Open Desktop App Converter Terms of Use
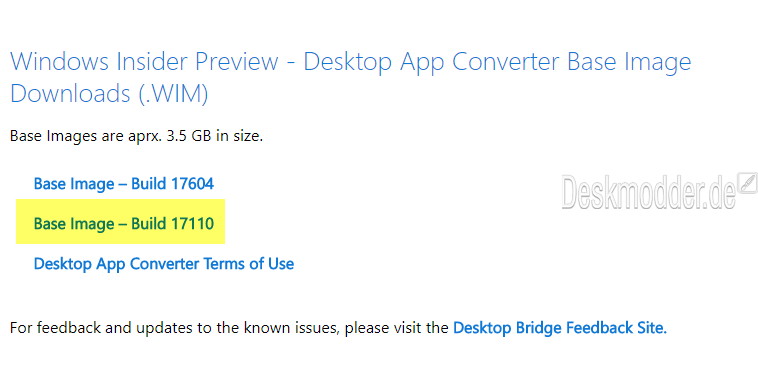The image size is (758, 381). pos(164,264)
